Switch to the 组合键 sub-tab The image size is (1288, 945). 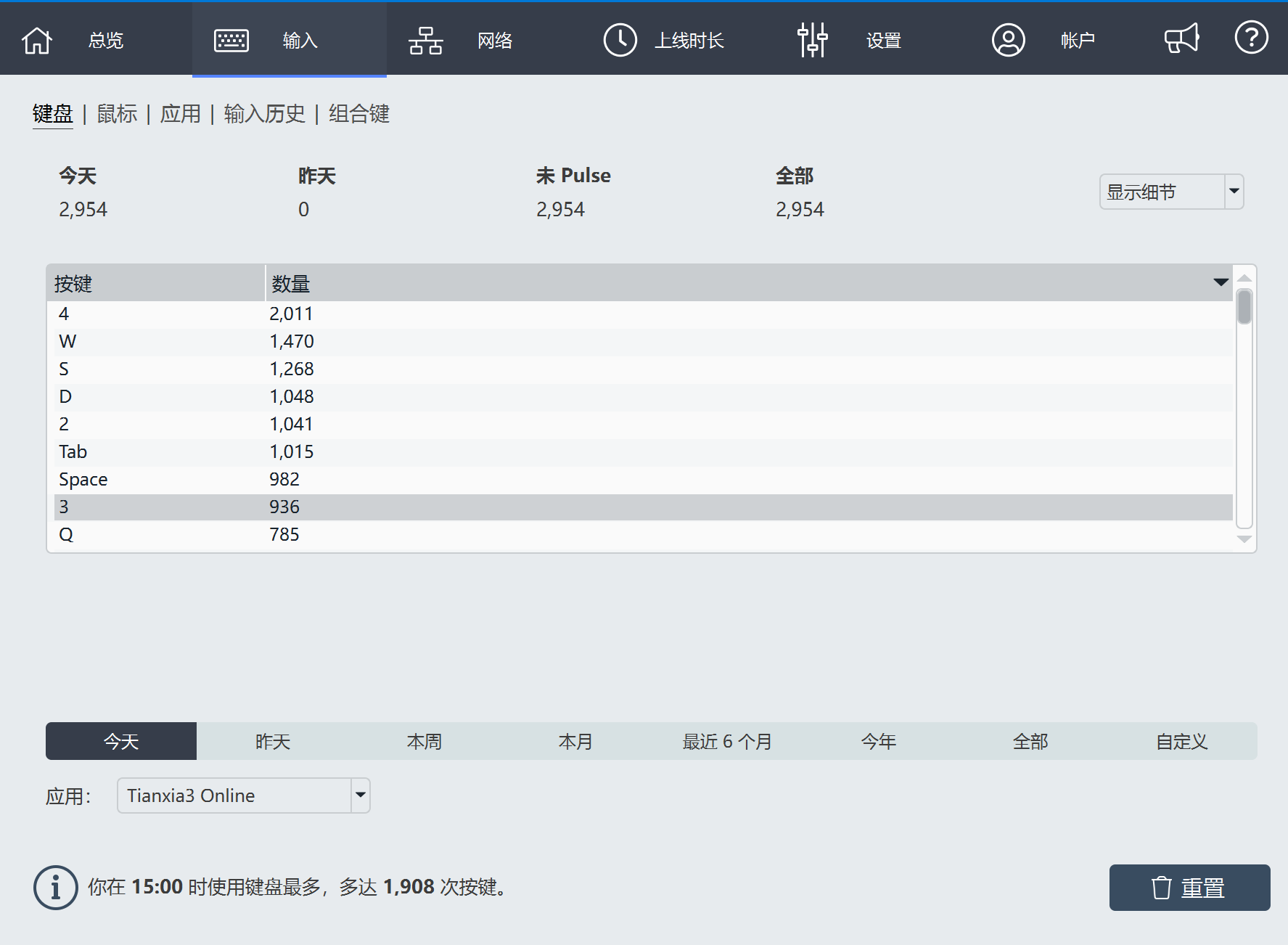pos(358,114)
